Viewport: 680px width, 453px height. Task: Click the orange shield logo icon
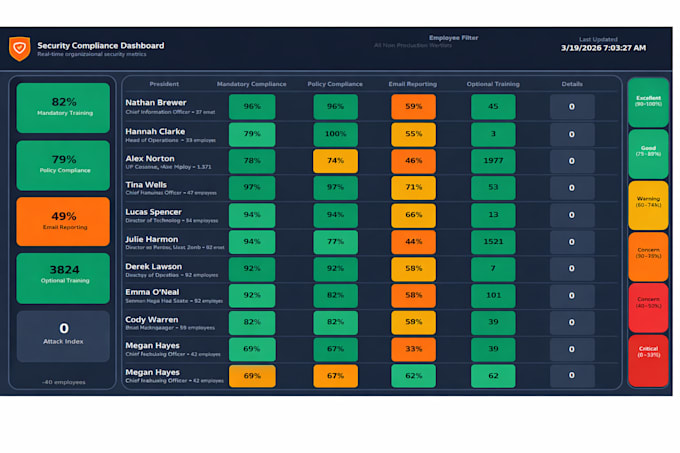[20, 49]
